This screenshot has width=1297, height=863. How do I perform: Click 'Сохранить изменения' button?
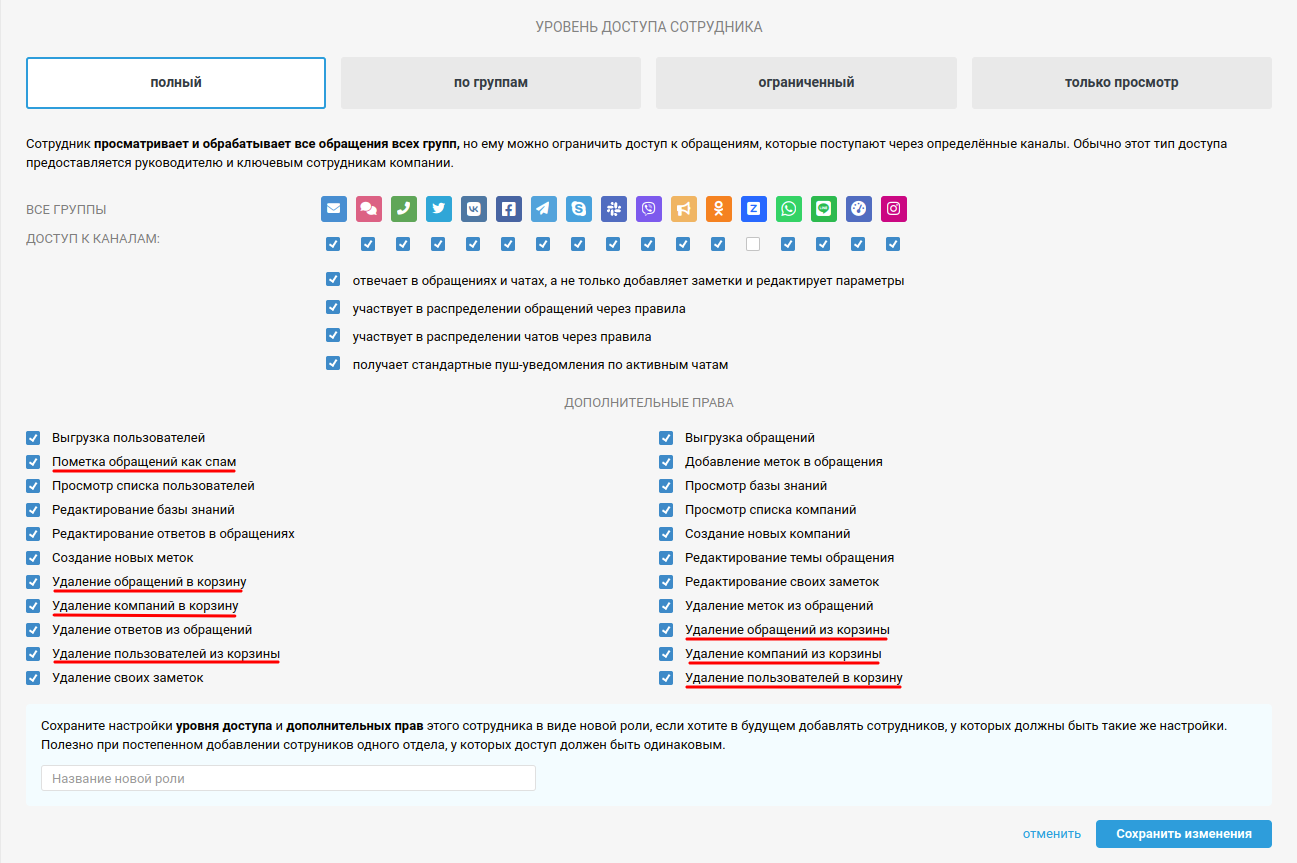point(1184,834)
